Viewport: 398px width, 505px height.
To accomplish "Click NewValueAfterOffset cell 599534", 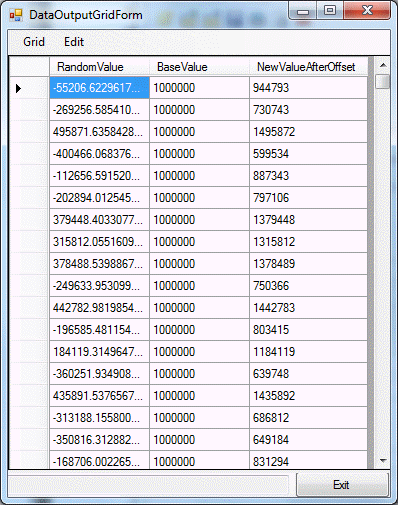I will point(309,154).
